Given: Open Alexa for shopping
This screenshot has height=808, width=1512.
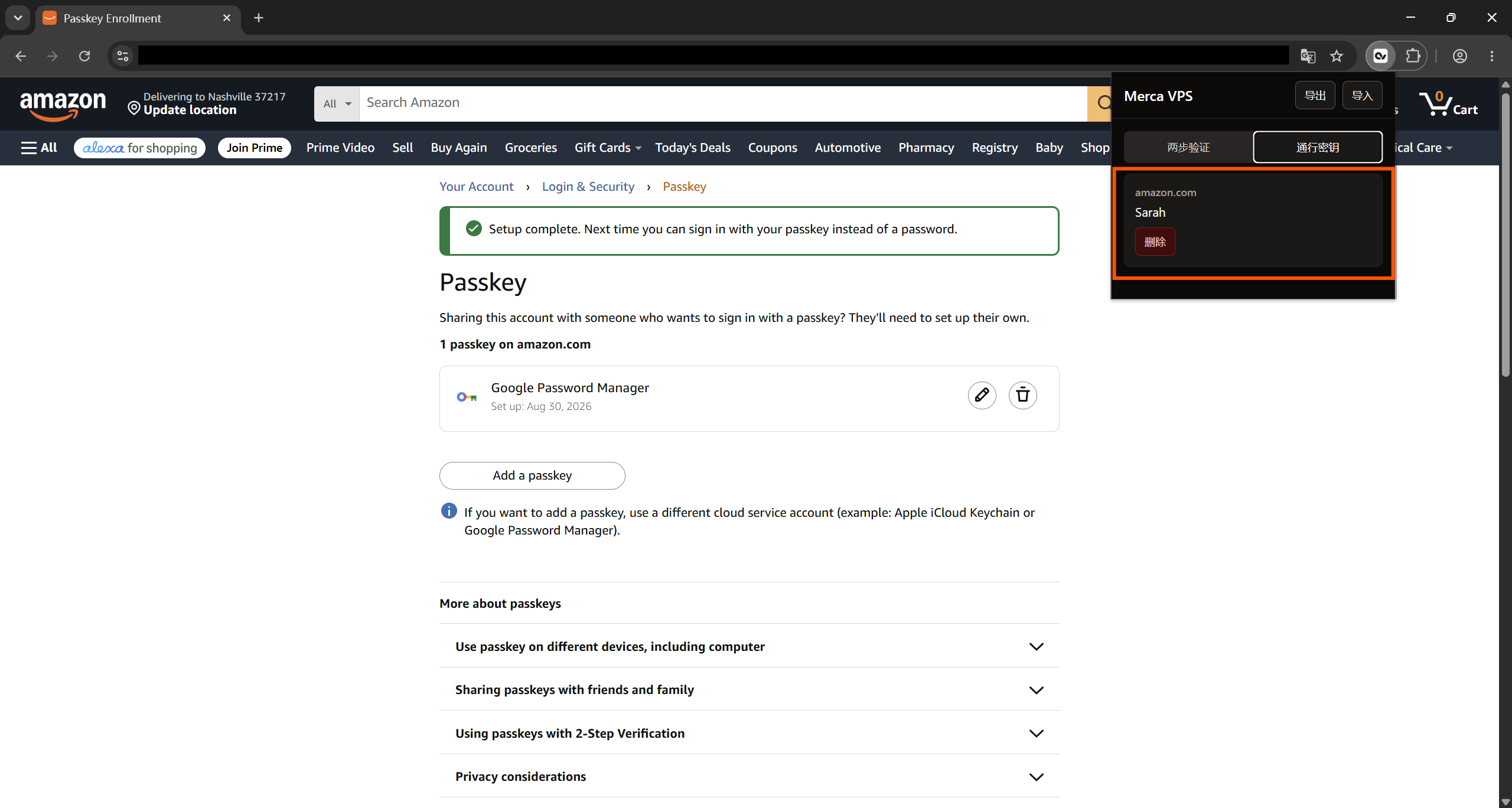Looking at the screenshot, I should (x=139, y=148).
